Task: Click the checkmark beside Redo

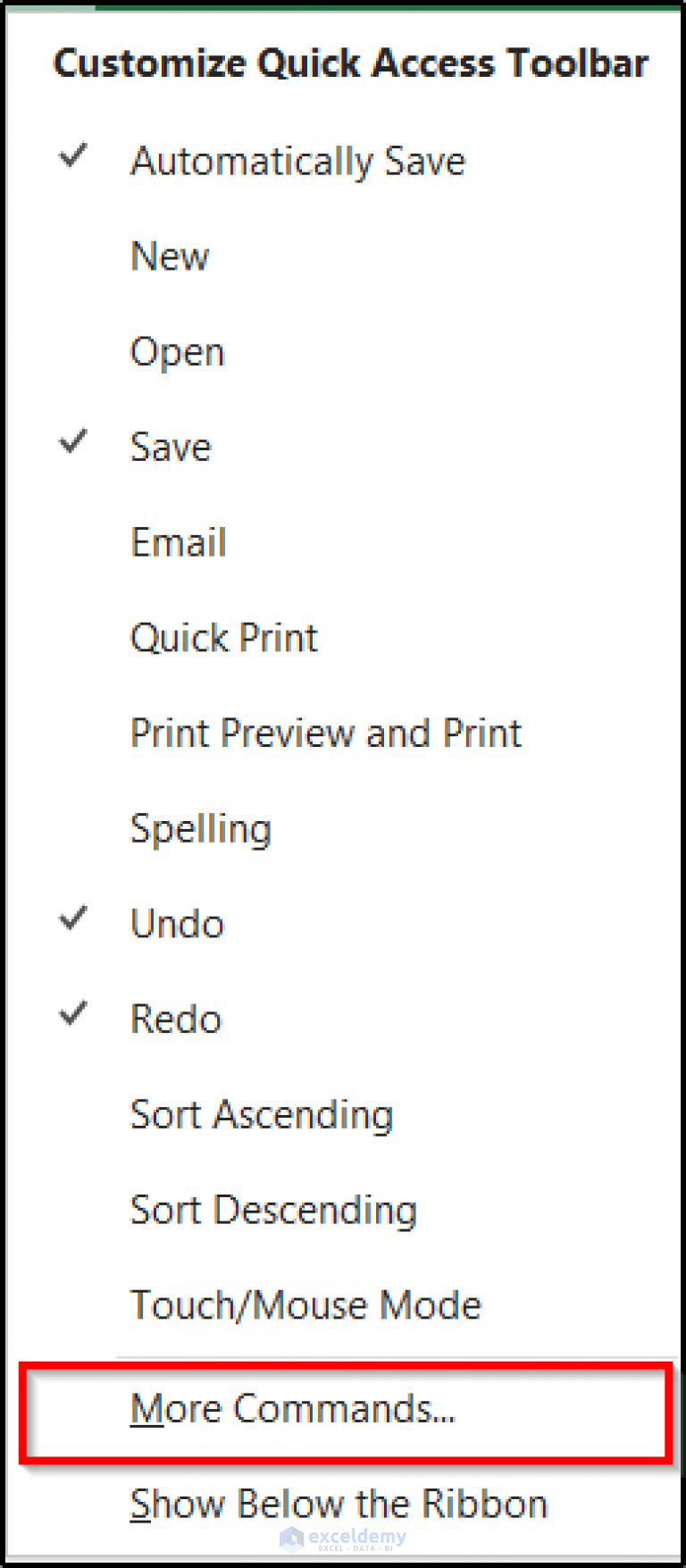Action: point(72,1012)
